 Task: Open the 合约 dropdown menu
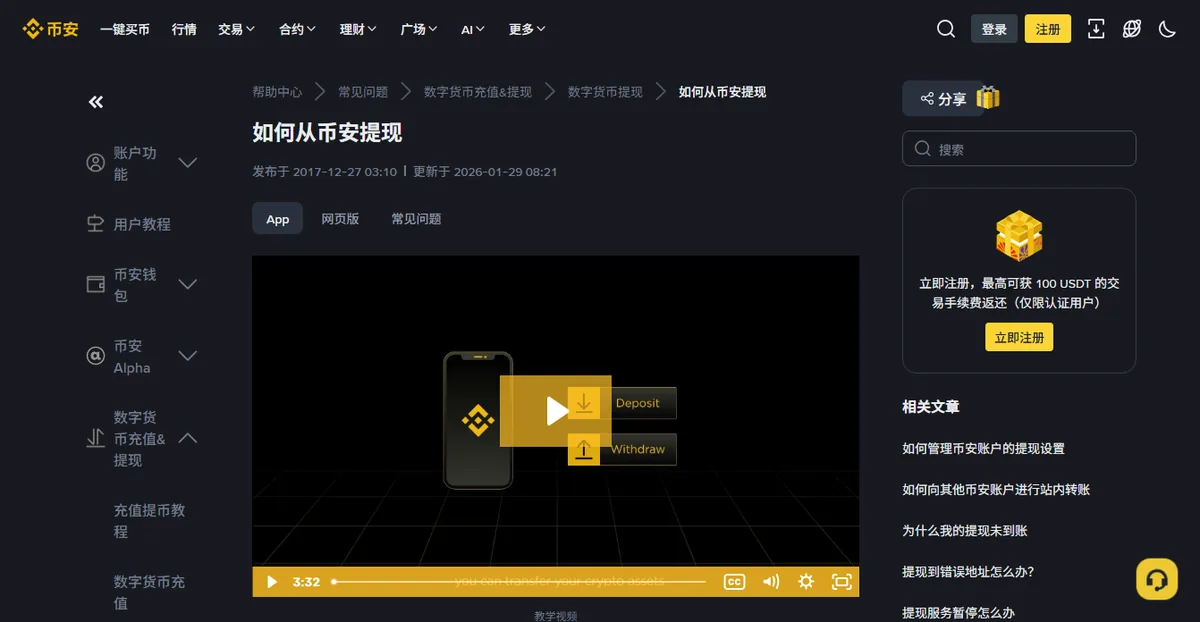(298, 29)
